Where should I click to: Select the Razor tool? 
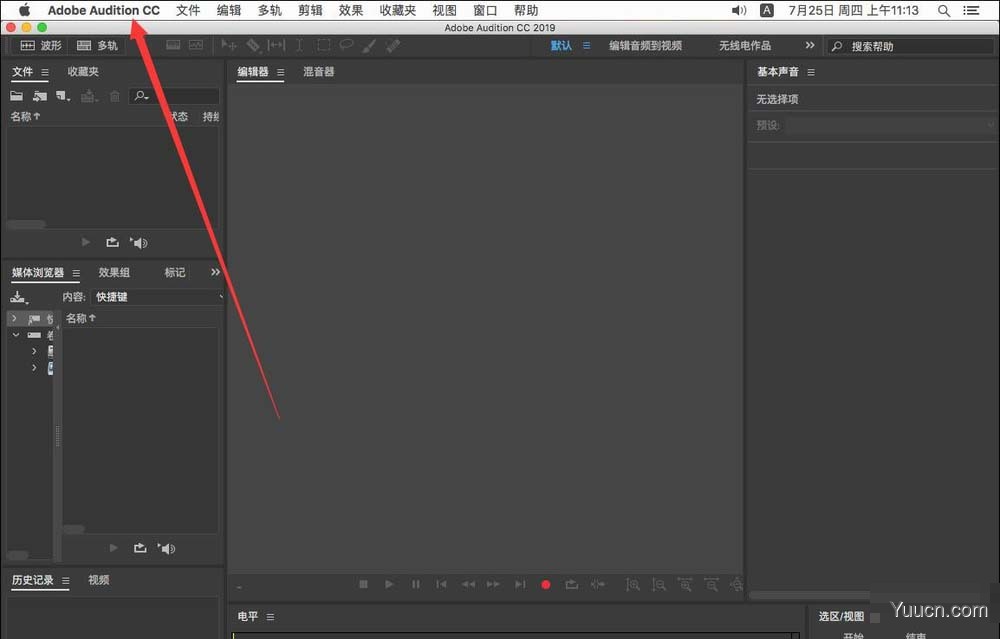(x=253, y=45)
